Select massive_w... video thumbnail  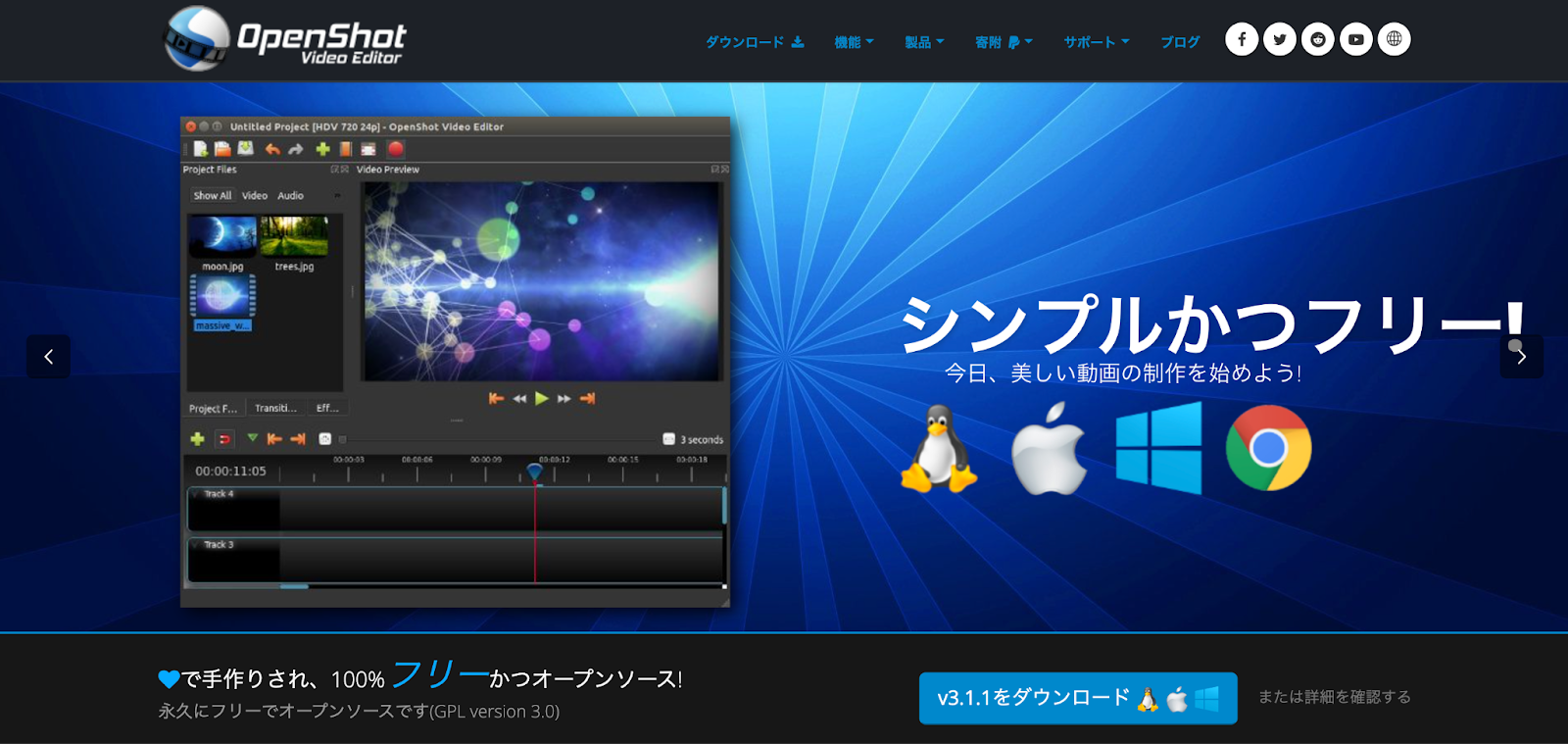point(222,296)
